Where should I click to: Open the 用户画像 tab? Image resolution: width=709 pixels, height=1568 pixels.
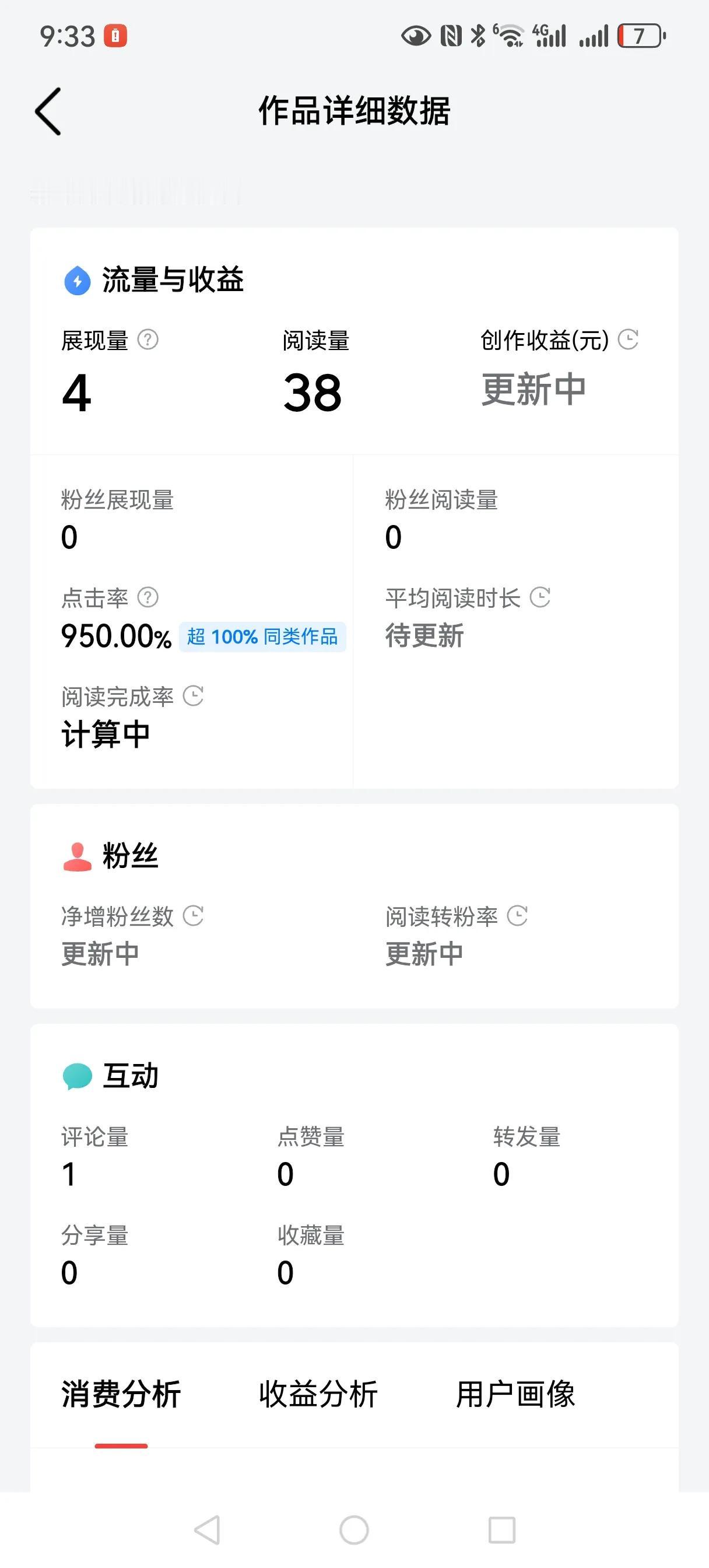pyautogui.click(x=515, y=1394)
